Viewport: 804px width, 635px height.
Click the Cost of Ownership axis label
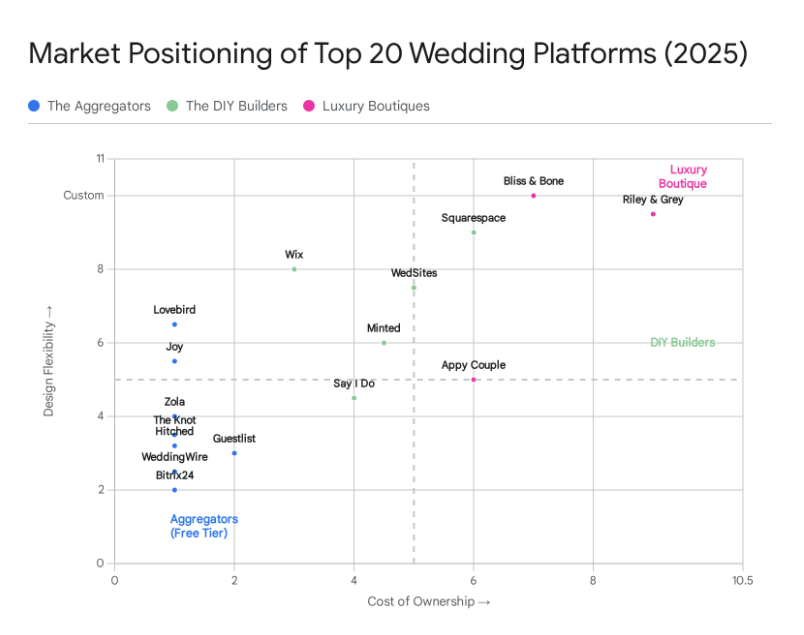click(429, 601)
